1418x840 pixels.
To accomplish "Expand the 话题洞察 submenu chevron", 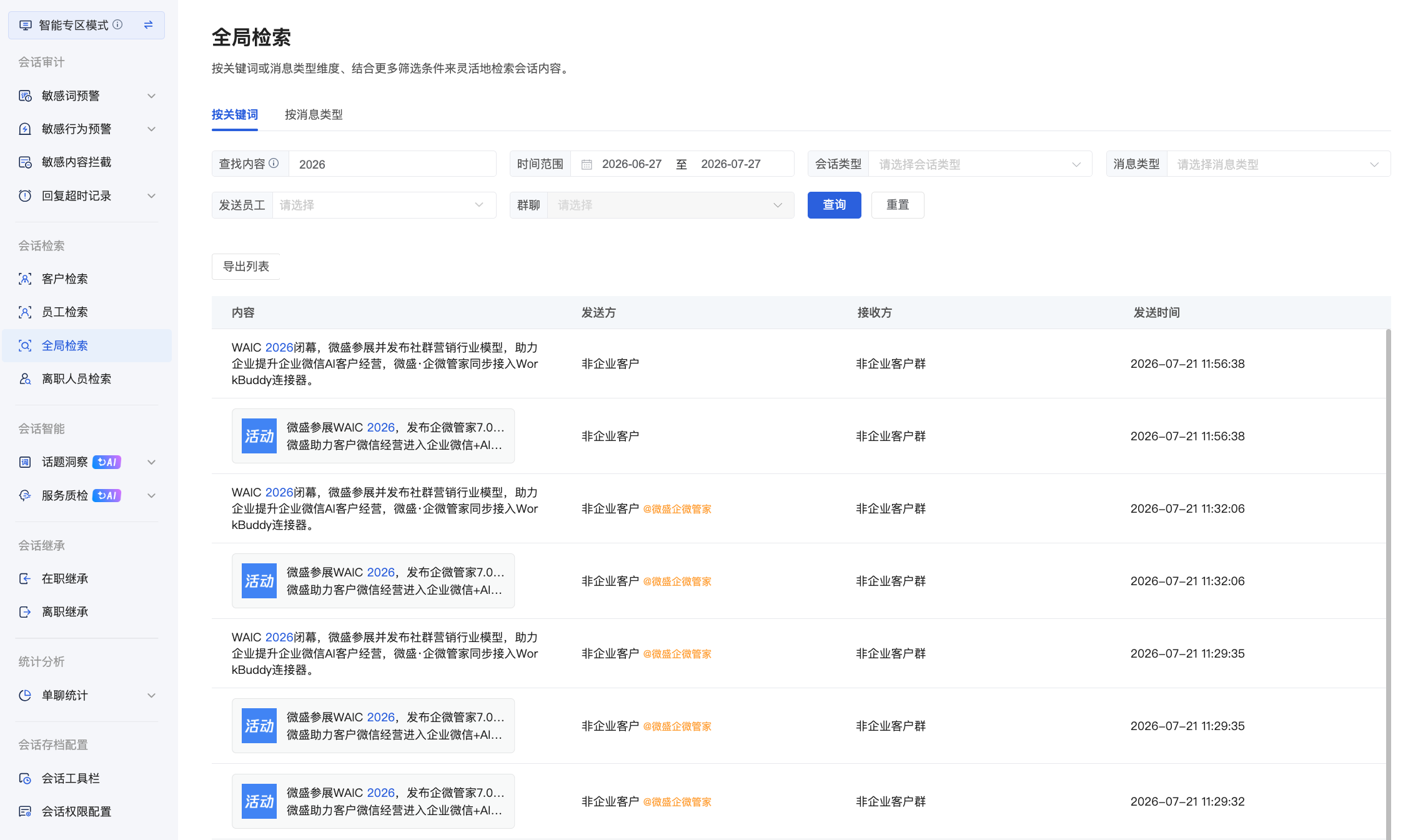I will (151, 462).
